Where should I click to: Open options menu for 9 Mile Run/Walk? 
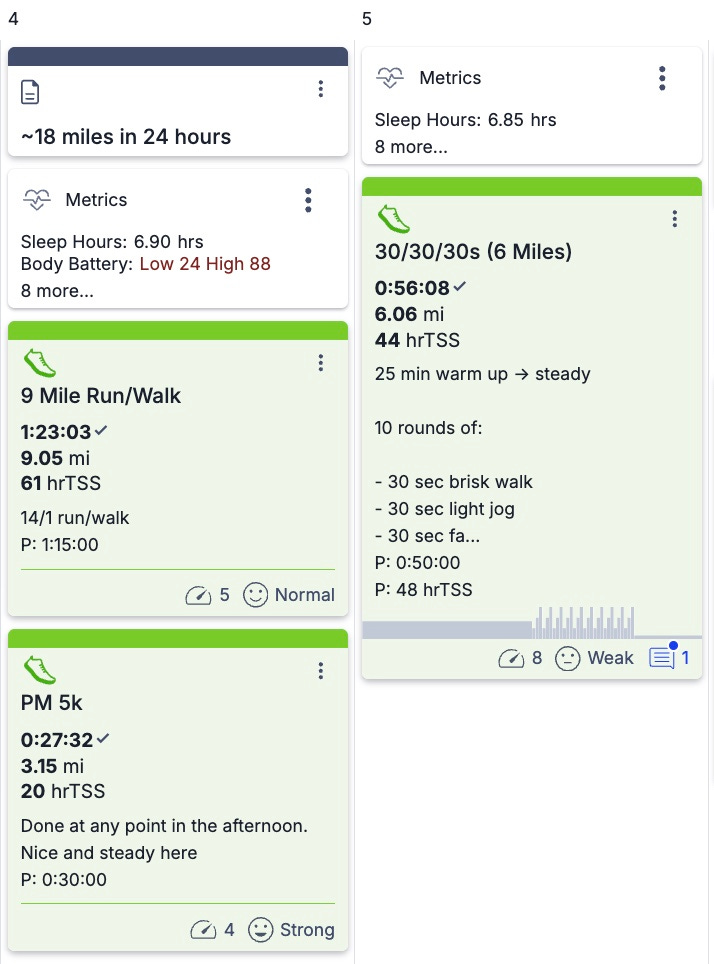point(320,363)
